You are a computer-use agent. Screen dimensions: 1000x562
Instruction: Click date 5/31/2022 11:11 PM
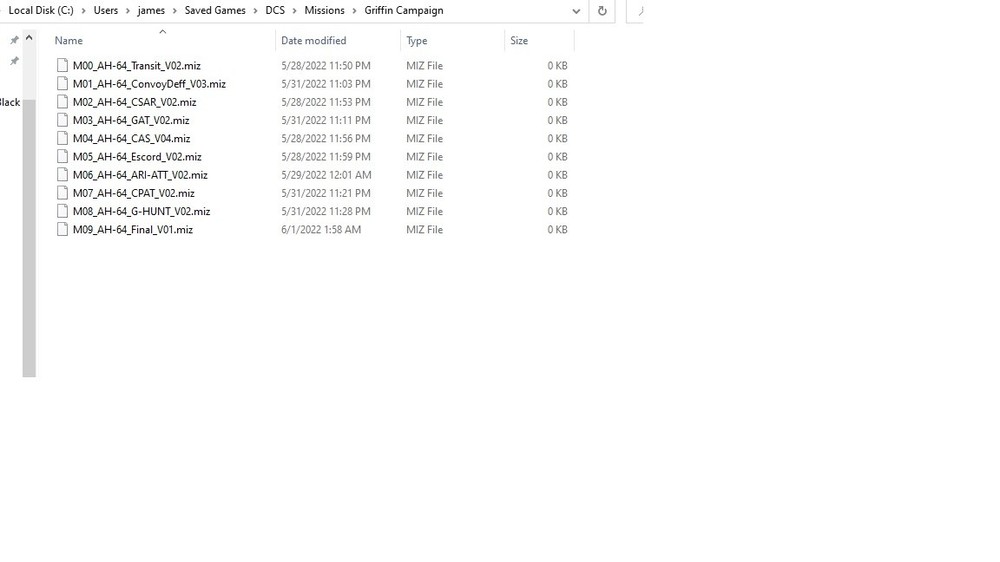click(326, 120)
